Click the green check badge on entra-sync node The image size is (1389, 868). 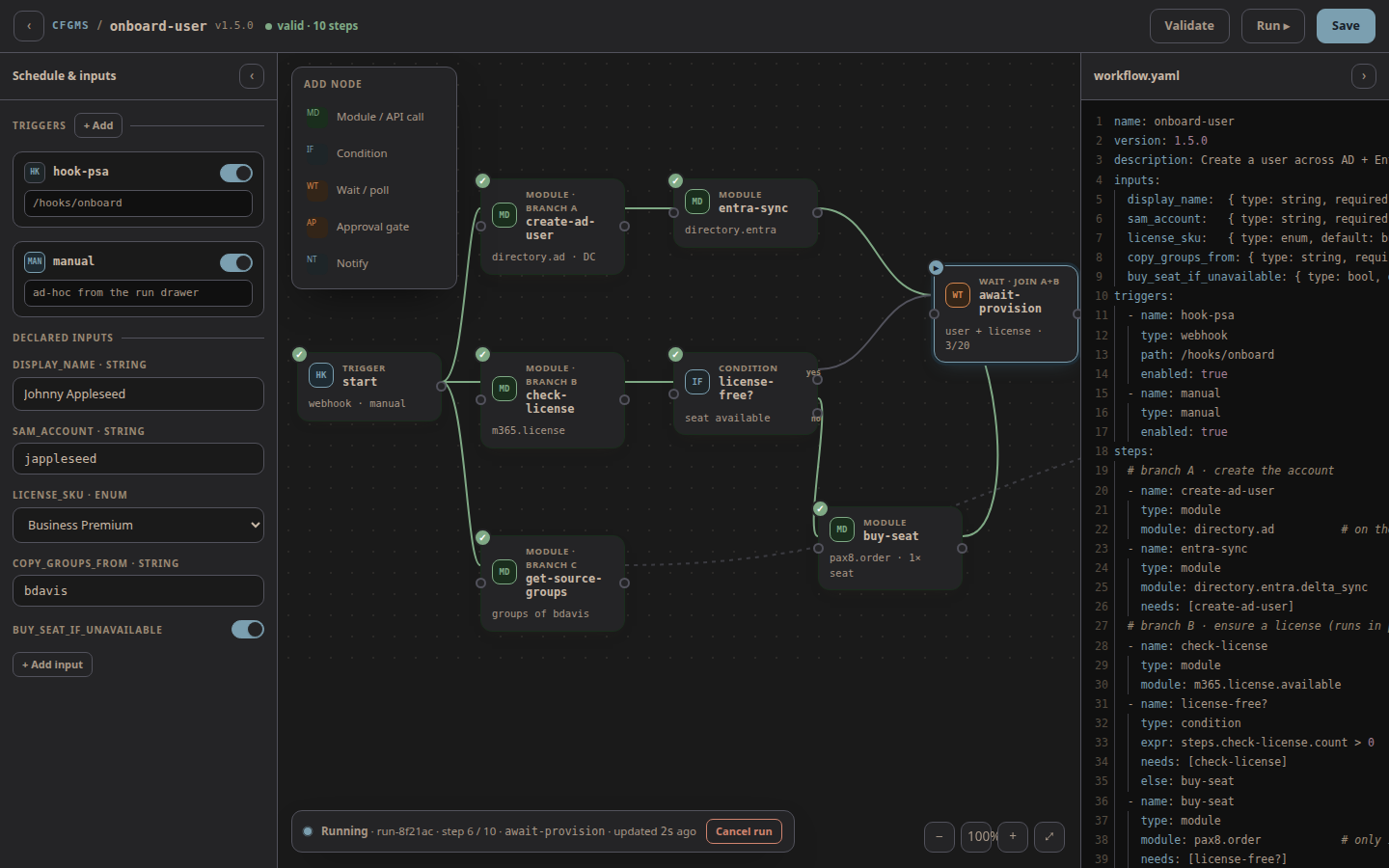[x=676, y=181]
